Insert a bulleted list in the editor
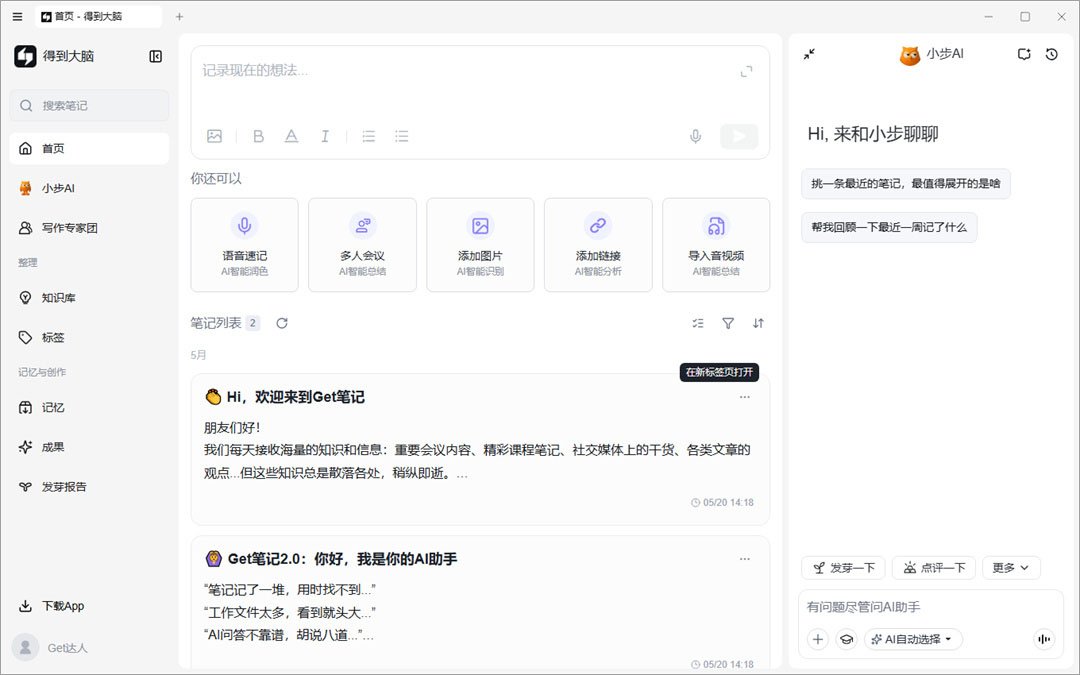This screenshot has width=1080, height=675. coord(402,136)
